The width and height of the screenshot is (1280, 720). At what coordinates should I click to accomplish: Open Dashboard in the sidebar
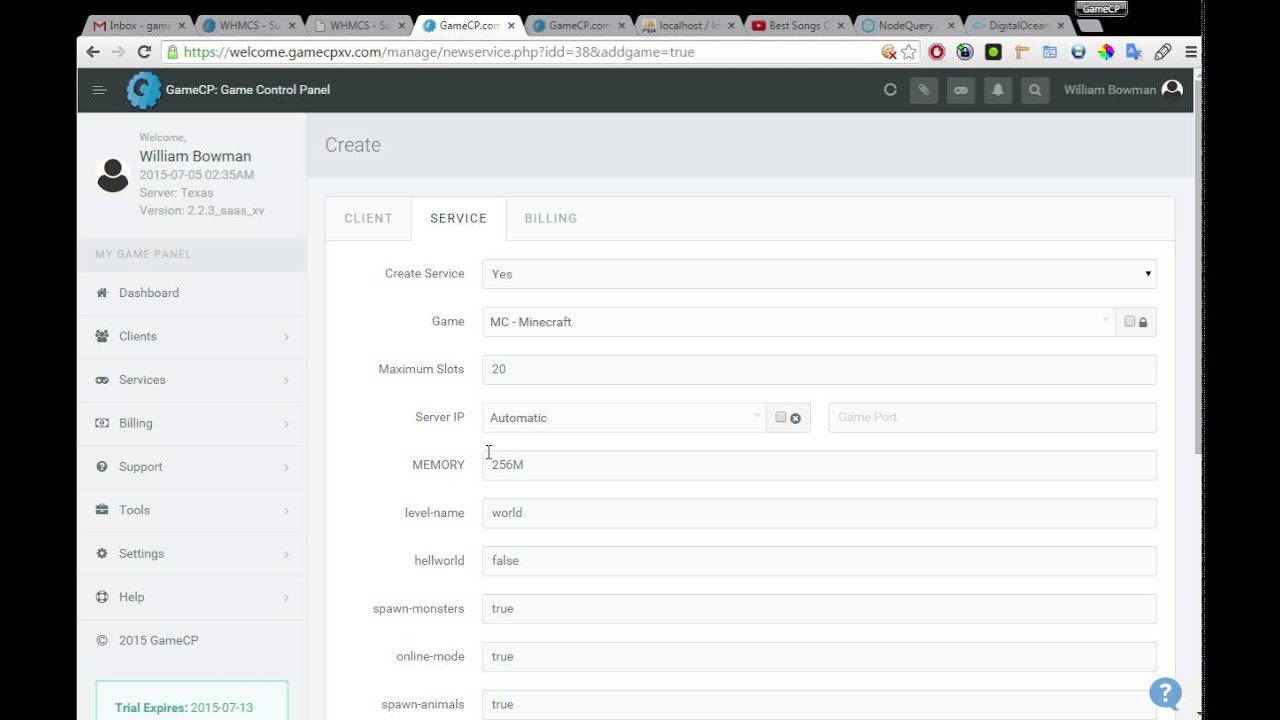coord(192,293)
